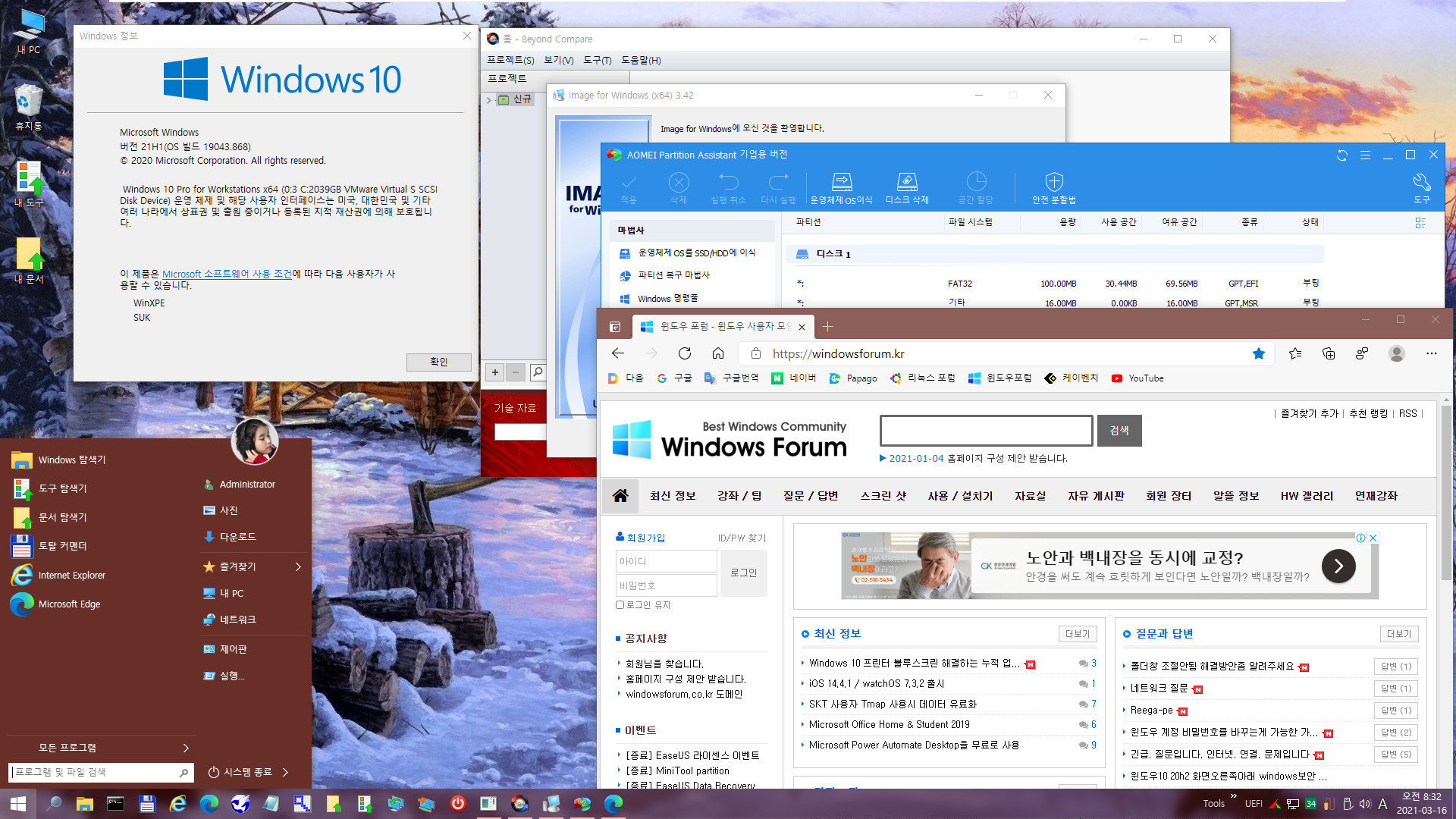Expand the 신규 tree node in Beyond Compare
1456x819 pixels.
tap(489, 99)
